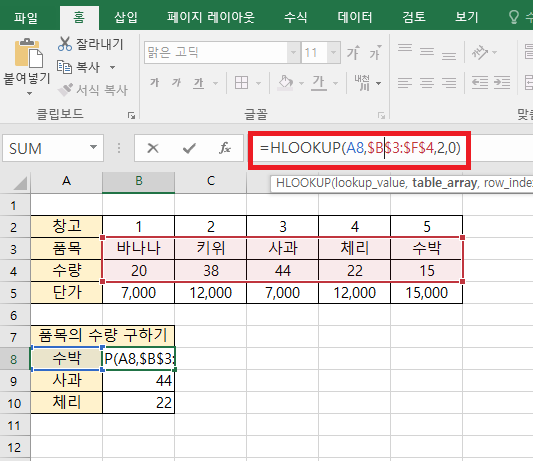Click cell containing 키위

coord(211,248)
